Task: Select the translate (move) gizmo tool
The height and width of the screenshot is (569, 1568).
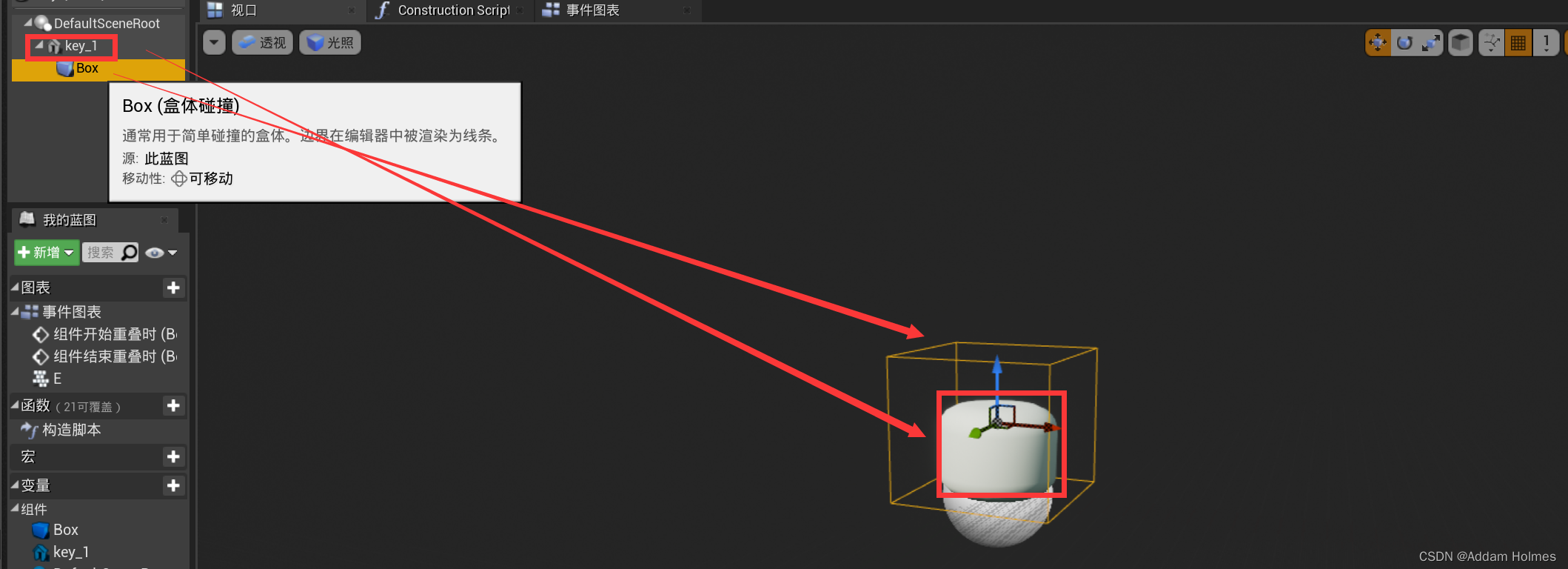Action: [x=1378, y=42]
